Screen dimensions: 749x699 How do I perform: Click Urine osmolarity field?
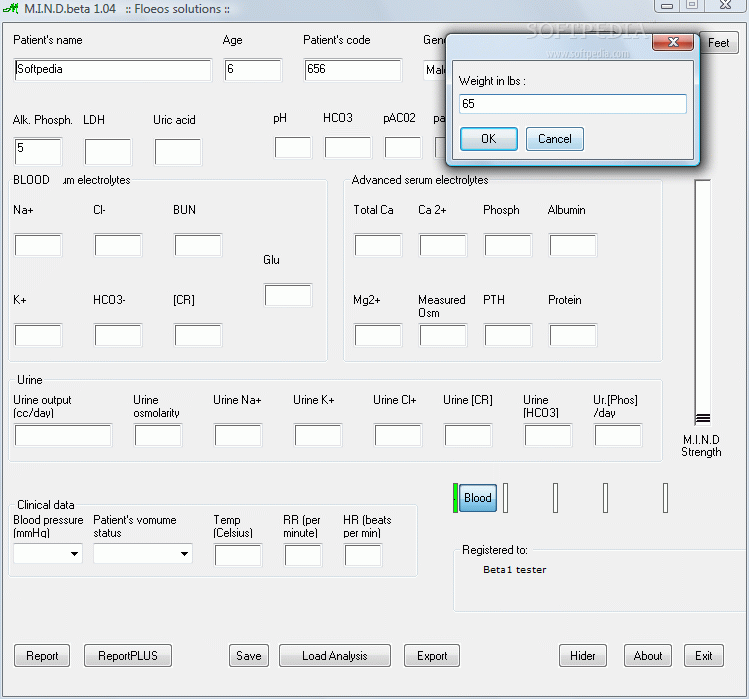[x=158, y=435]
